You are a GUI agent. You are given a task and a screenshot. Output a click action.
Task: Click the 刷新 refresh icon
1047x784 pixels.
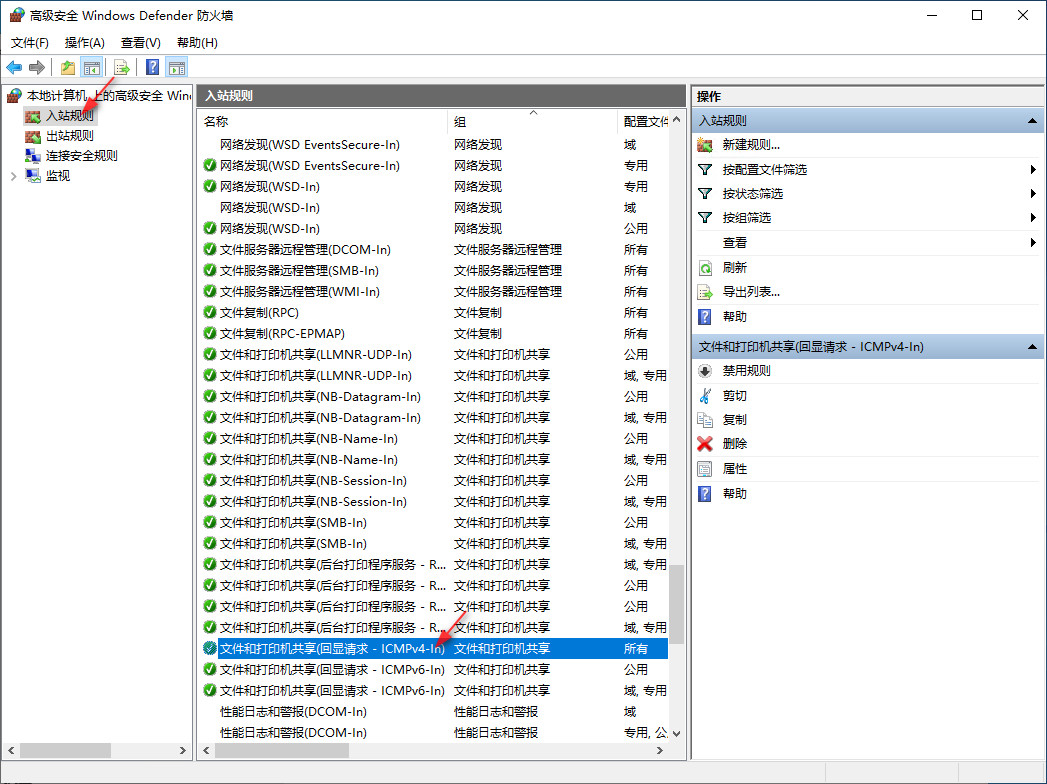(x=705, y=268)
